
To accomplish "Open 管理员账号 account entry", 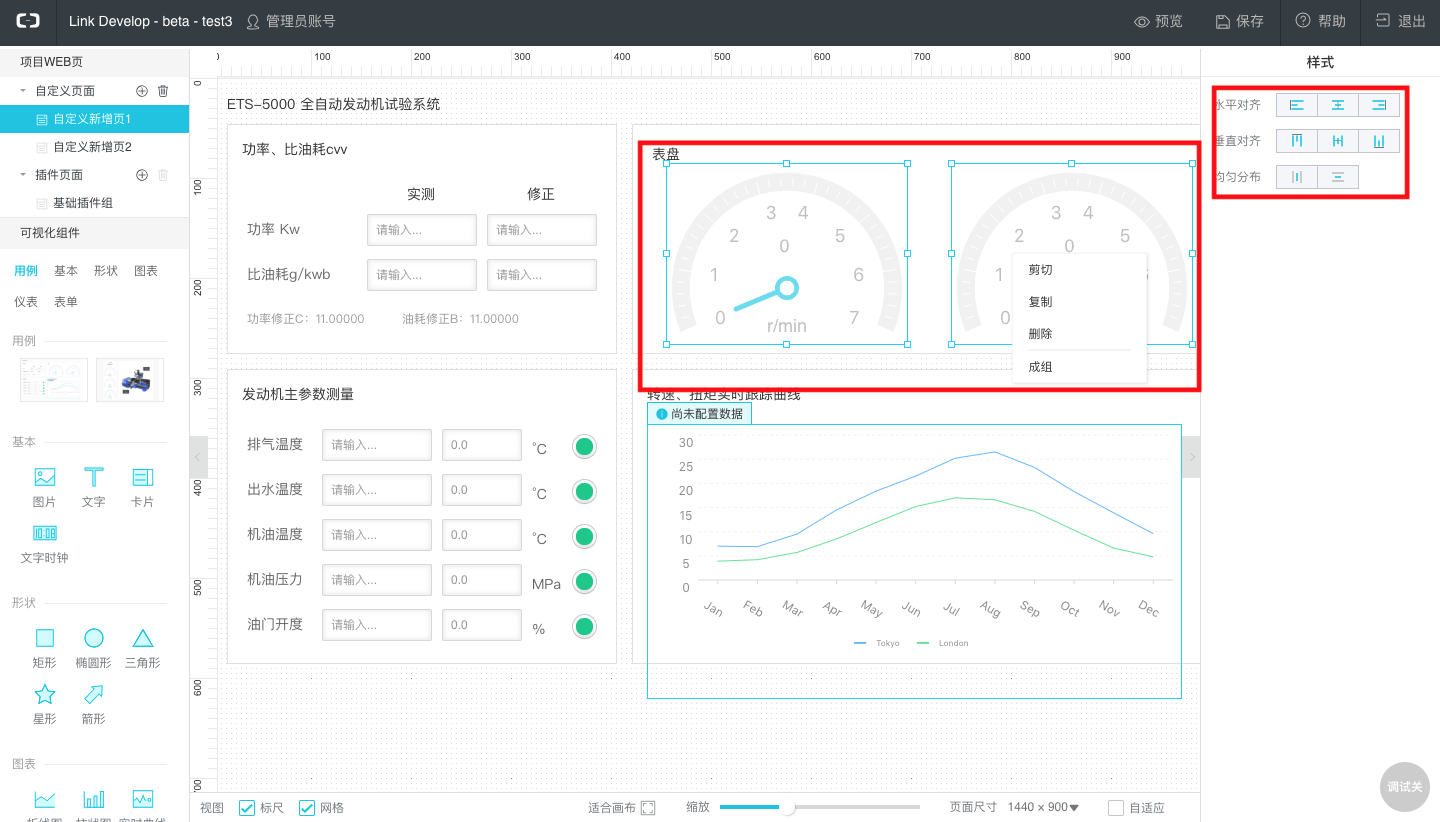I will (291, 21).
